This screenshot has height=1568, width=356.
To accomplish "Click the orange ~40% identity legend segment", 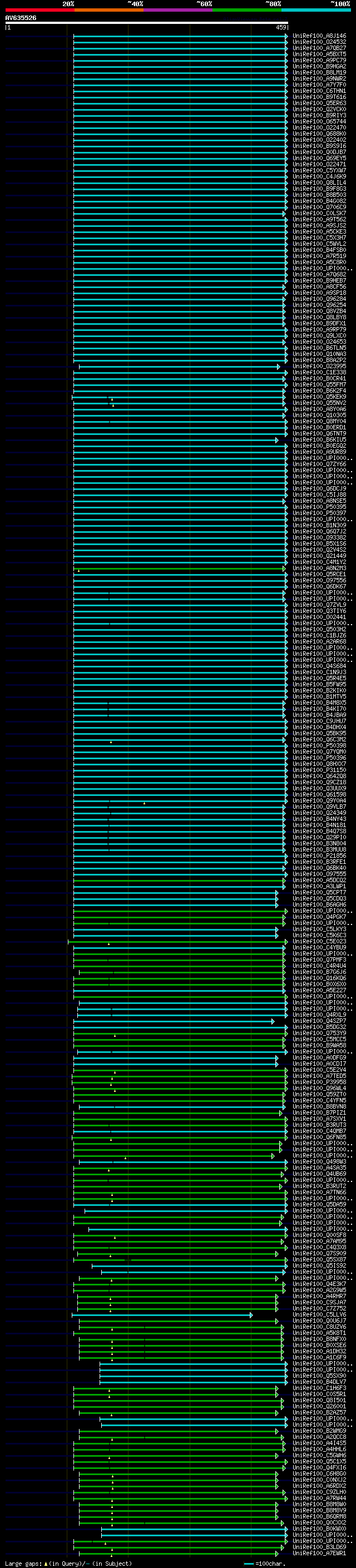I will pyautogui.click(x=109, y=10).
